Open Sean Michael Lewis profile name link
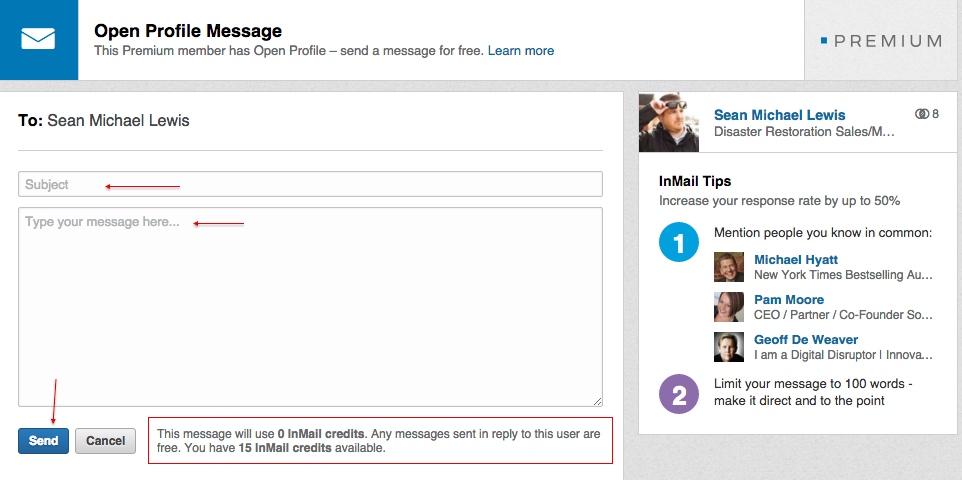The image size is (962, 480). pyautogui.click(x=780, y=115)
